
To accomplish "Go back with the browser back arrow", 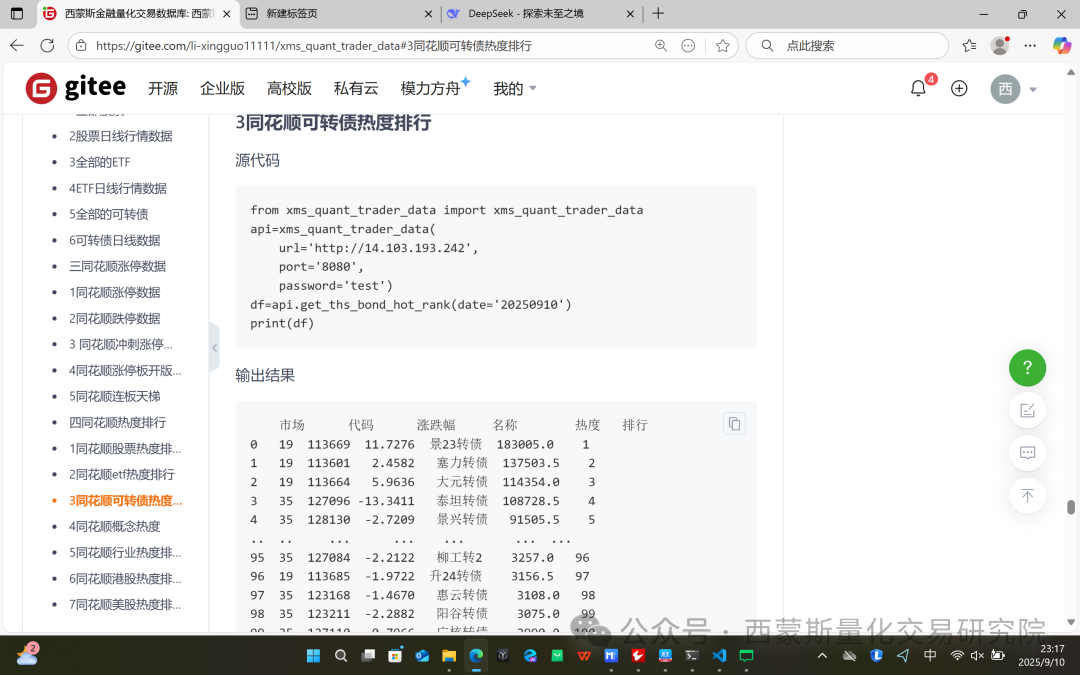I will [x=17, y=45].
